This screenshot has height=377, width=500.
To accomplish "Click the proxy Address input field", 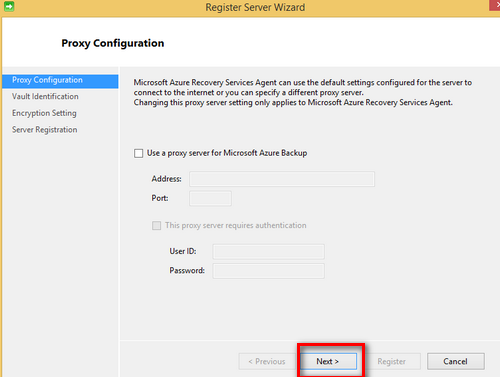I will click(x=282, y=179).
